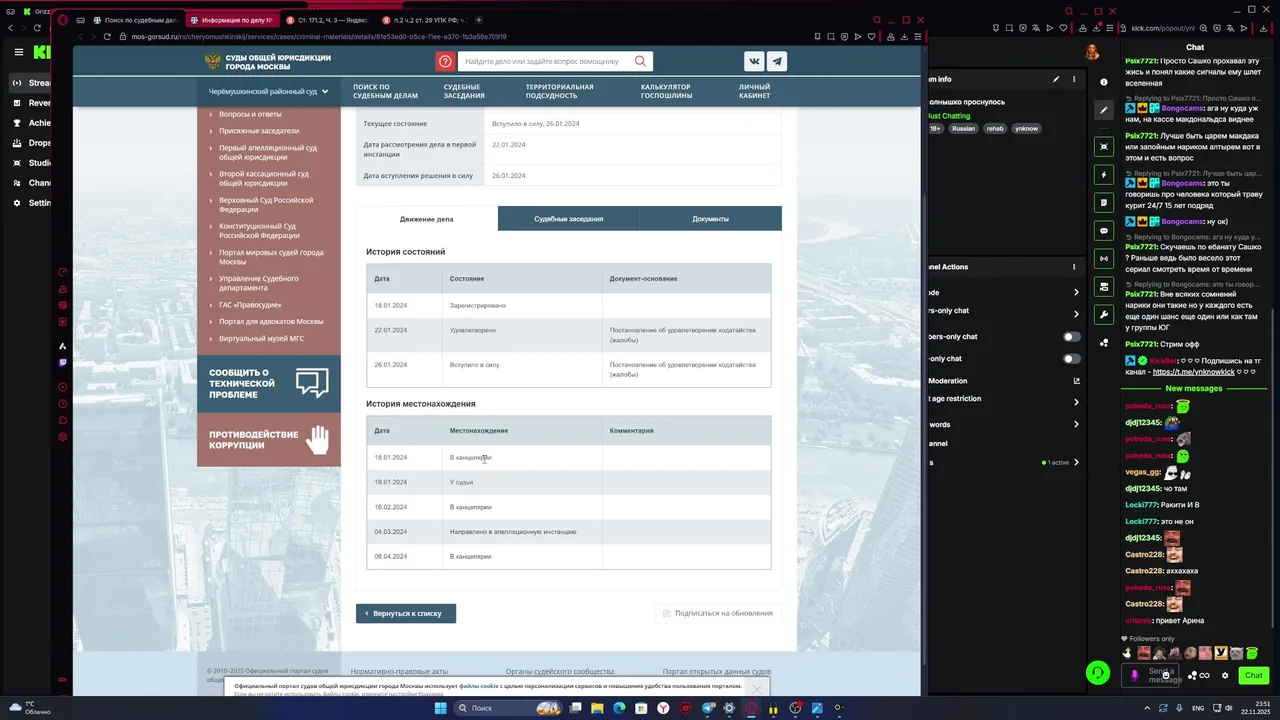Click the green Chat send button

point(1253,676)
